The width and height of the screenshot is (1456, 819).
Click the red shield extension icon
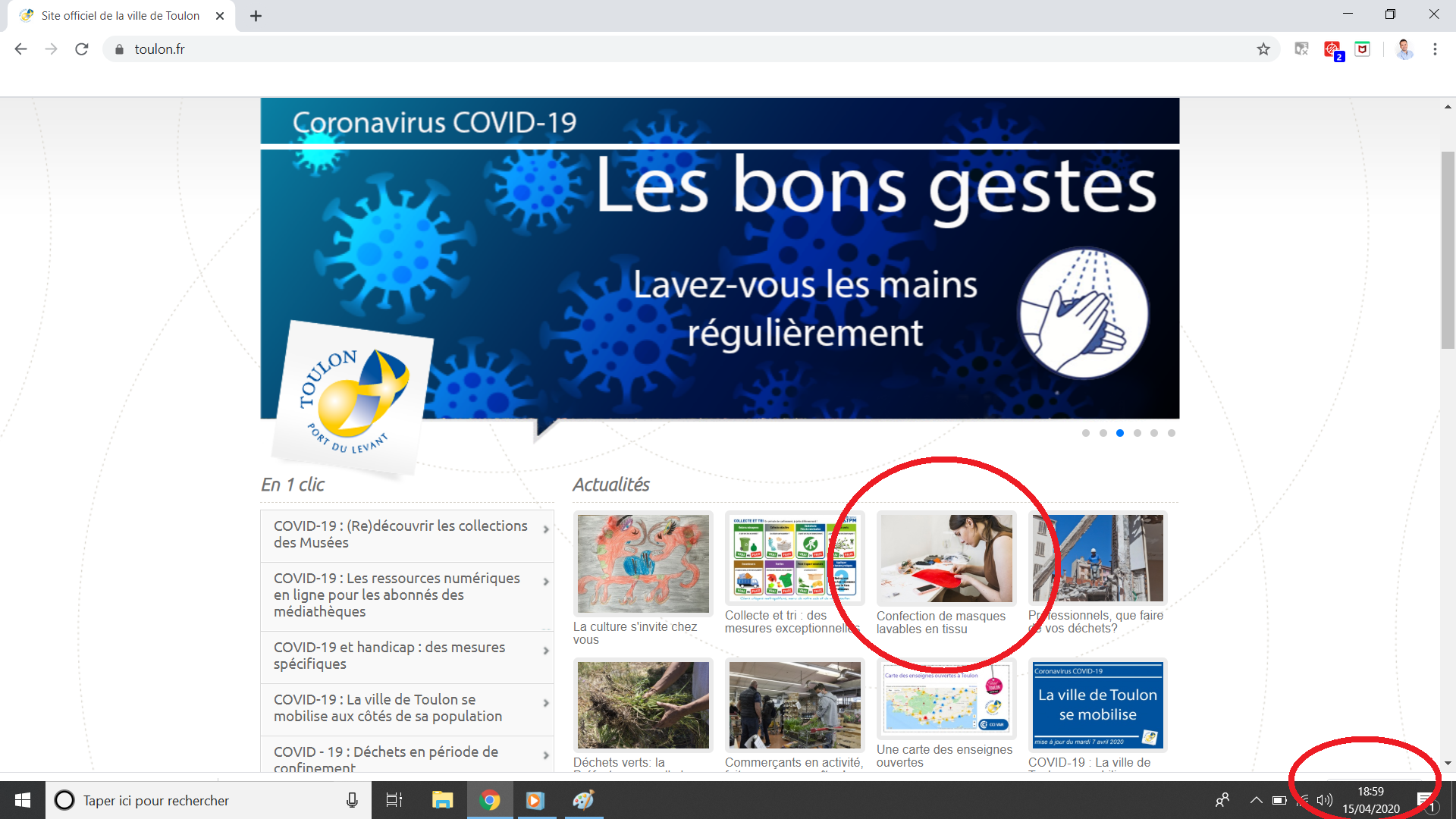(x=1363, y=49)
